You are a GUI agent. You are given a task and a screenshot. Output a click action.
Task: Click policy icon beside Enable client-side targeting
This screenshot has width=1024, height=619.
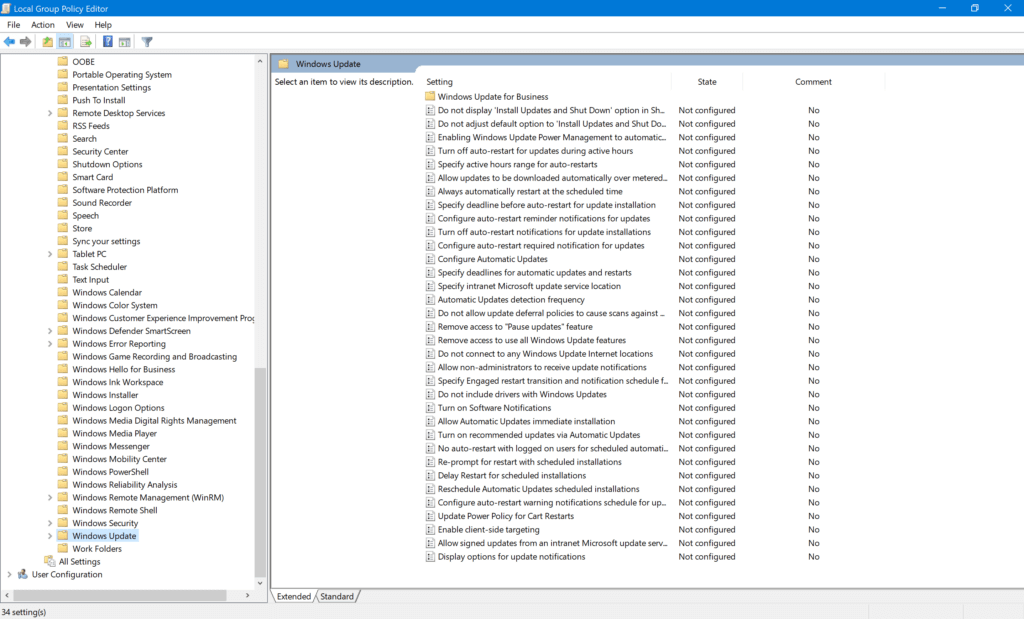pos(430,530)
